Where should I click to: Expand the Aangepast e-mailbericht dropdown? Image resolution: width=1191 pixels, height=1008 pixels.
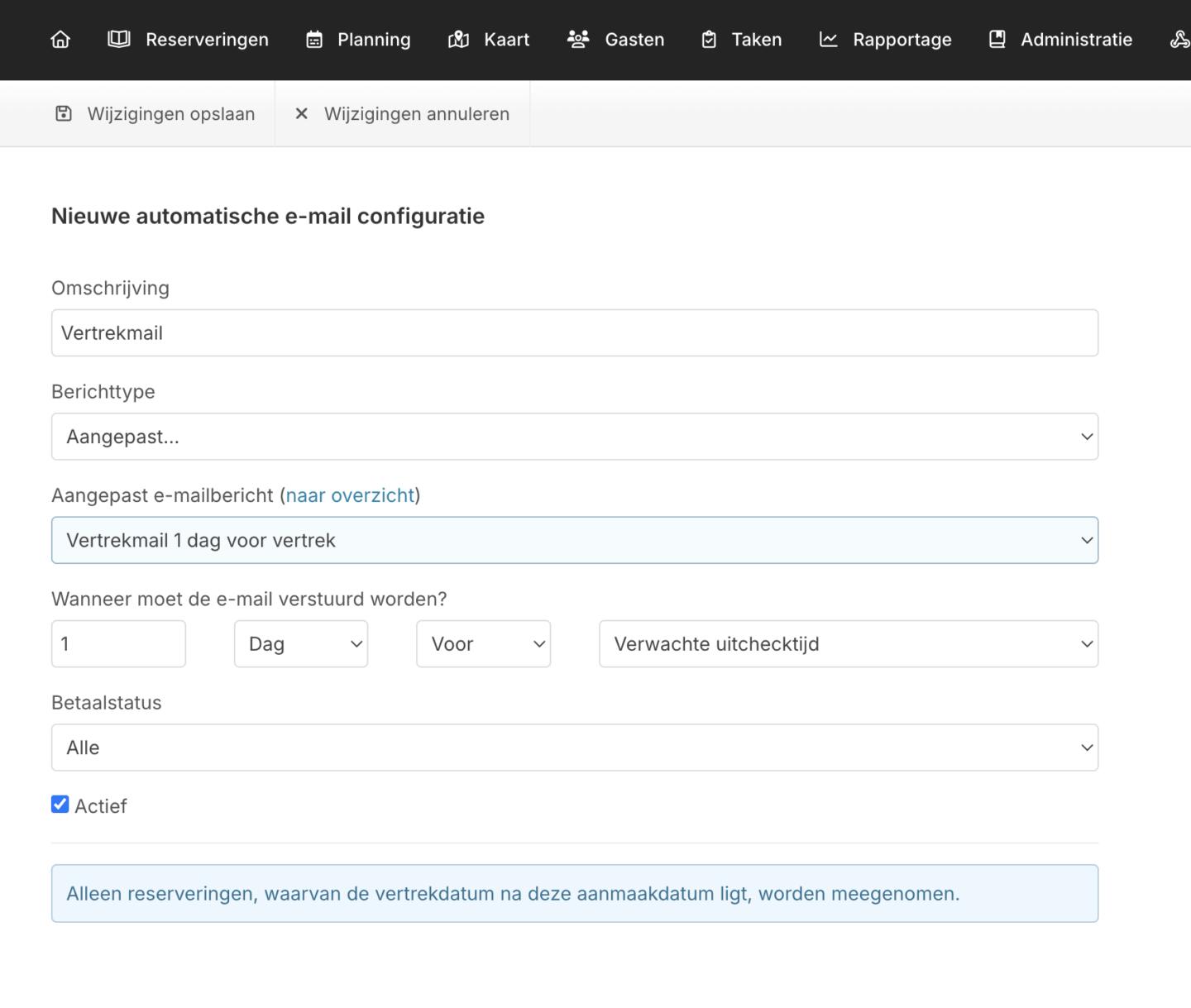[574, 541]
